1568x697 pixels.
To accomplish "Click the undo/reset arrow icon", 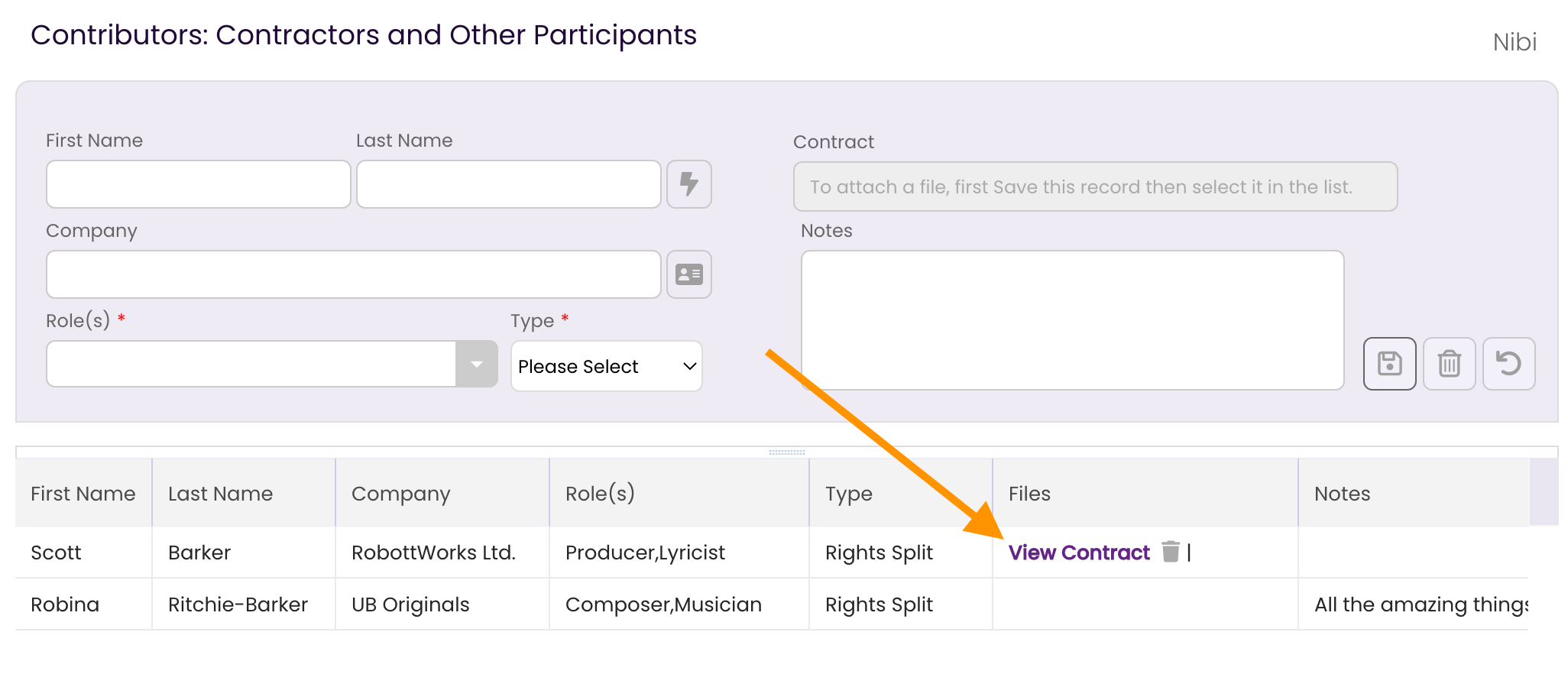I will (x=1508, y=364).
